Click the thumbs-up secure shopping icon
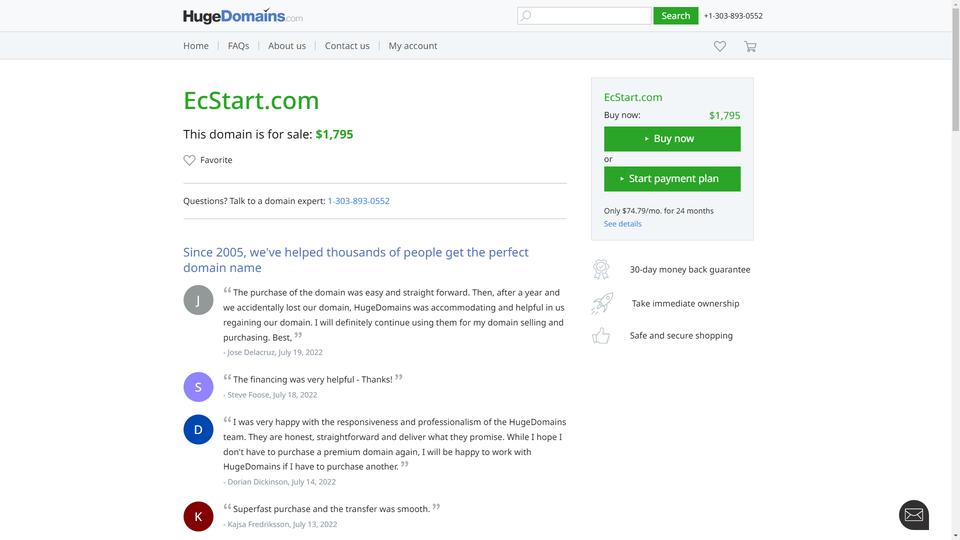 click(601, 336)
